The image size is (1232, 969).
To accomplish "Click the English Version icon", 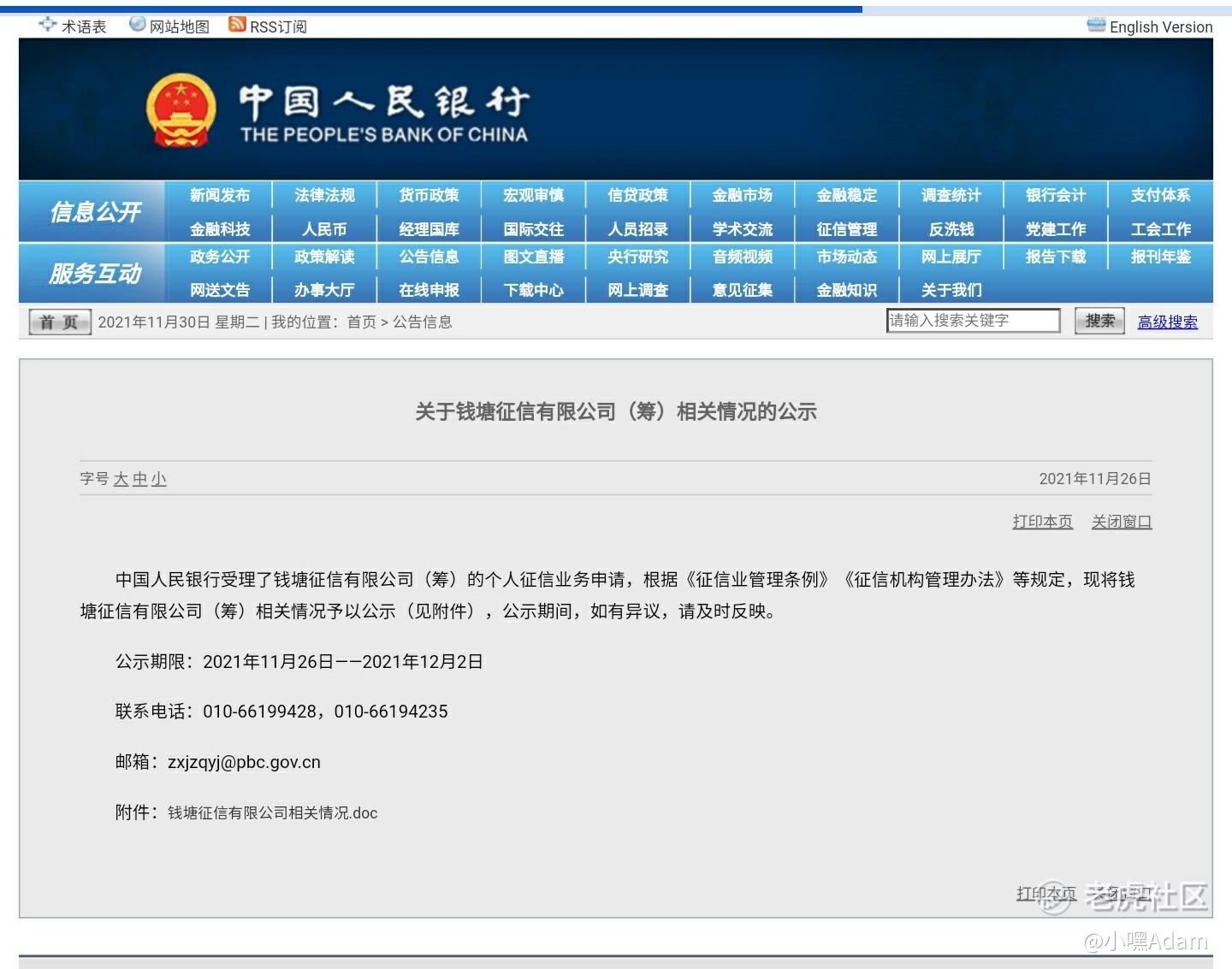I will point(1096,24).
